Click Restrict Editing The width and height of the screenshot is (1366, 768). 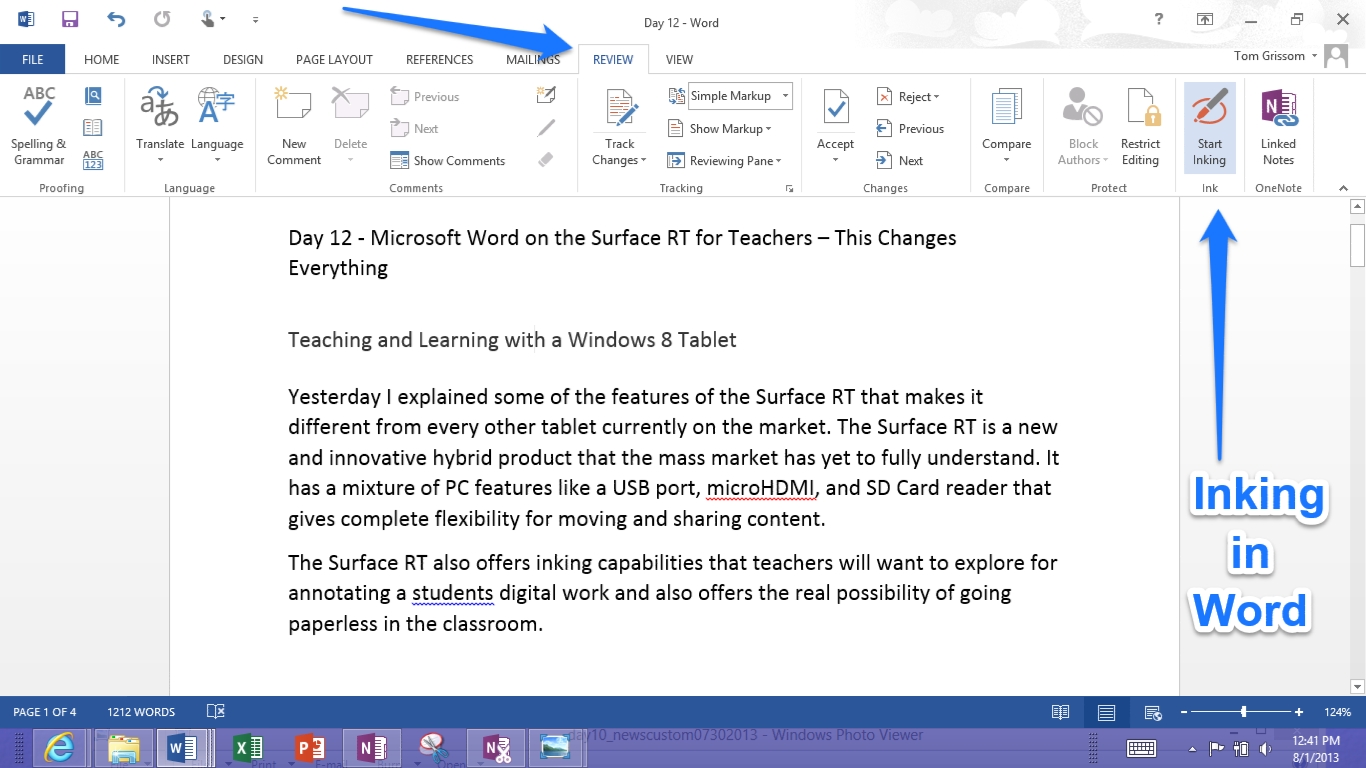click(1140, 127)
